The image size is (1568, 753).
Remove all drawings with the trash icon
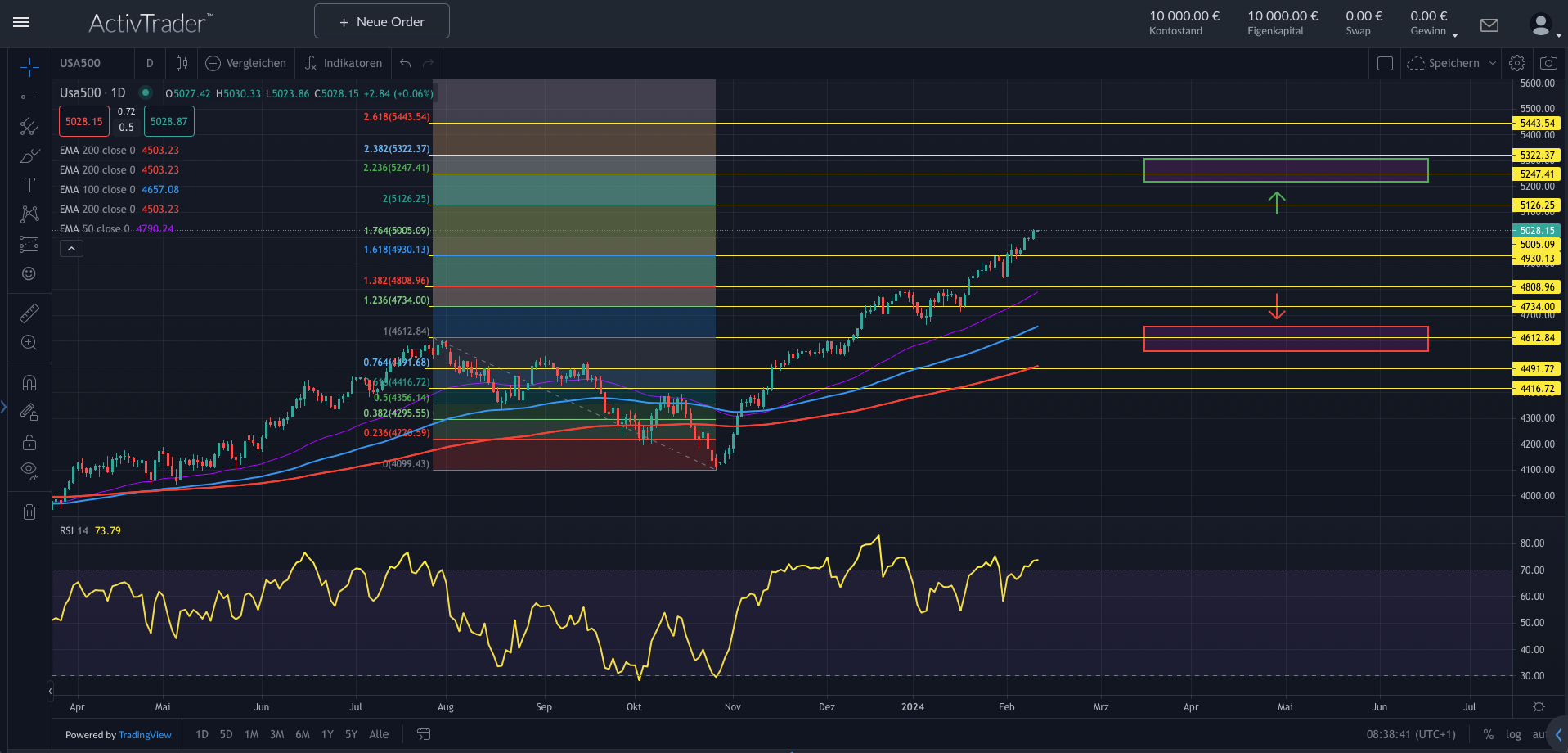tap(29, 512)
